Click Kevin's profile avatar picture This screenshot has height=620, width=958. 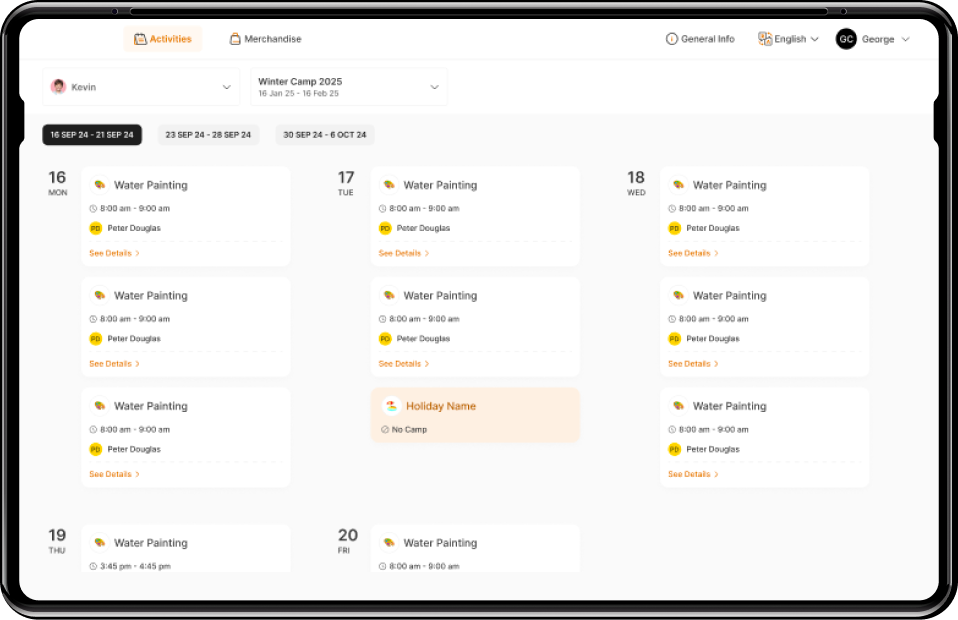[58, 87]
